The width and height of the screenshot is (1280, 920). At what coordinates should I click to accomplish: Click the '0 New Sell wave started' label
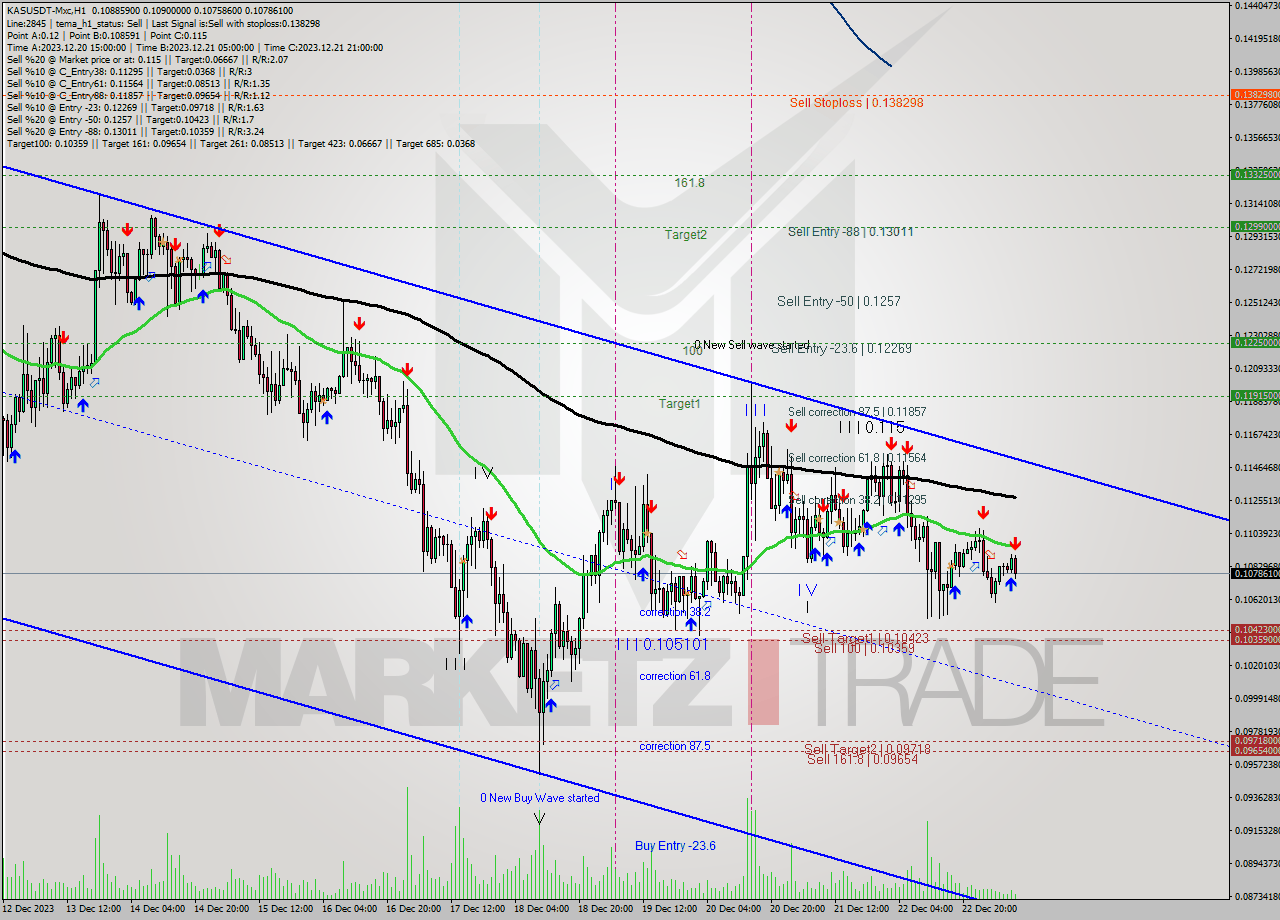752,345
